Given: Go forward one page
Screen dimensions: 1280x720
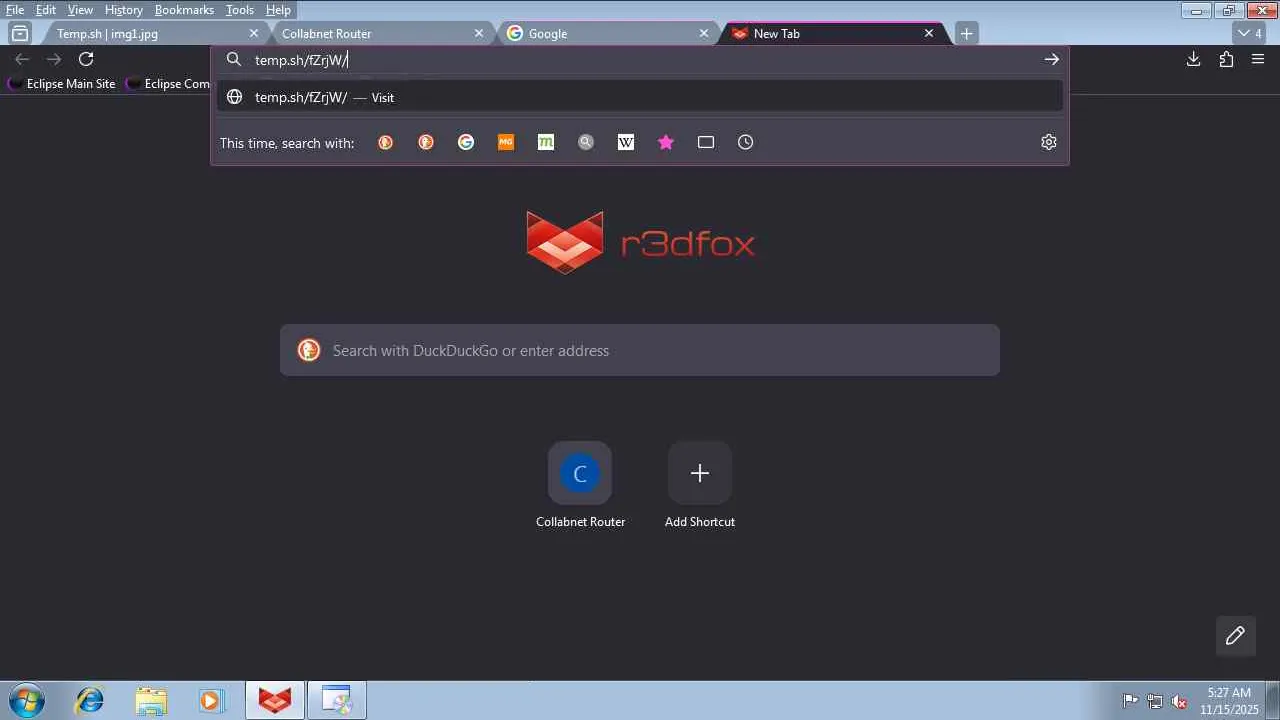Looking at the screenshot, I should (x=54, y=60).
